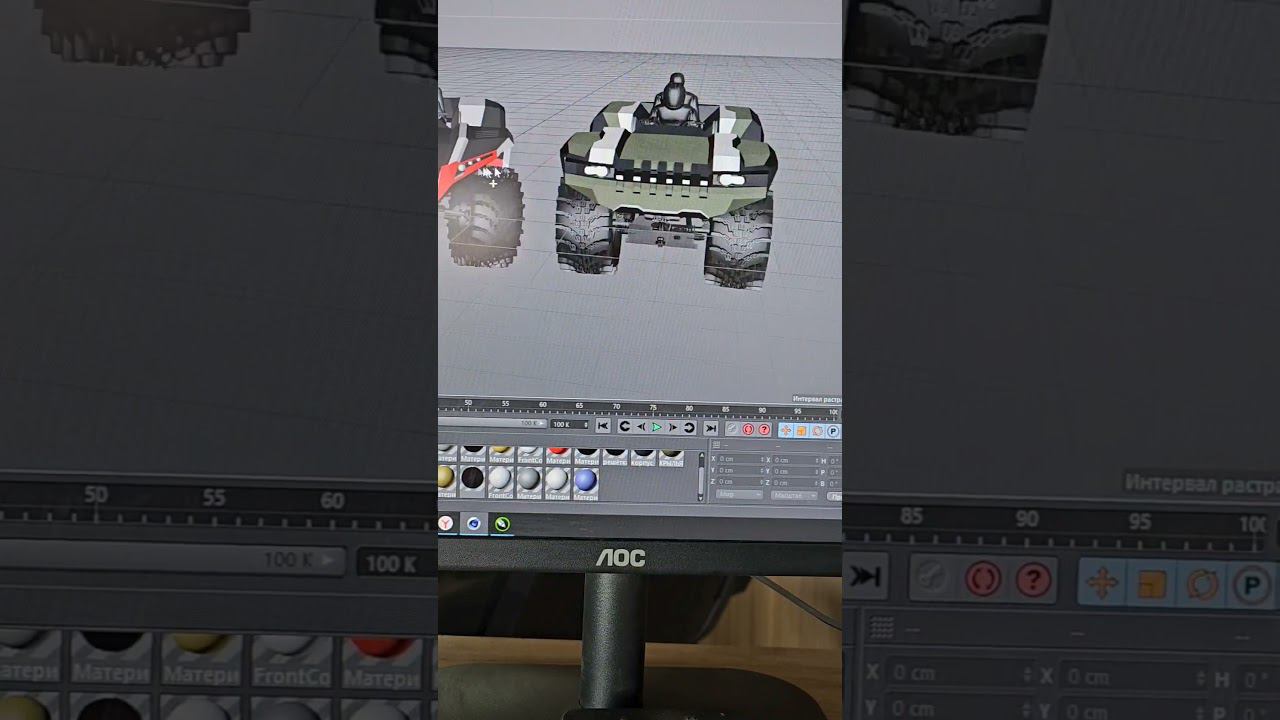Click the coordinates manager grip dots icon
Screen dimensions: 1280x720
716,445
